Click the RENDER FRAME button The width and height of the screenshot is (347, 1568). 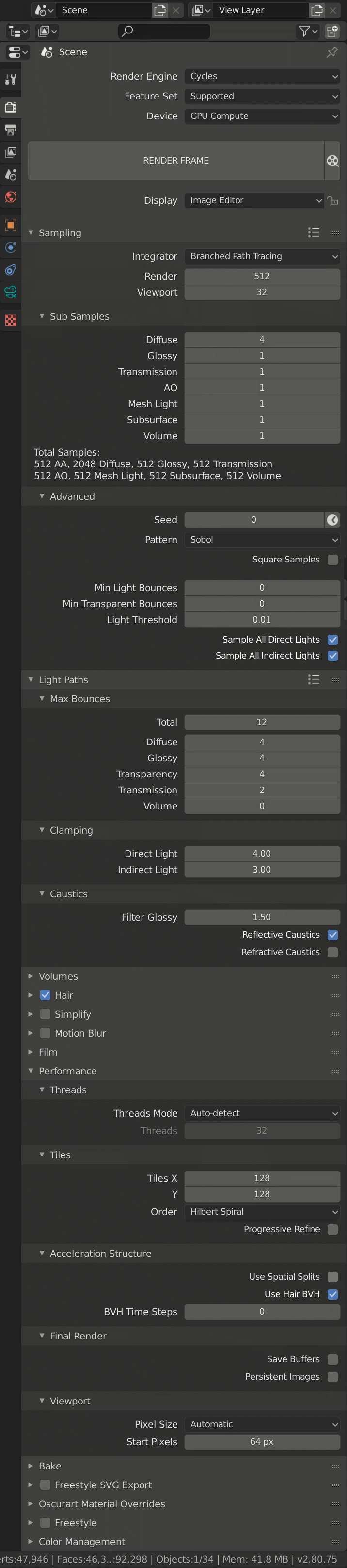(x=175, y=161)
